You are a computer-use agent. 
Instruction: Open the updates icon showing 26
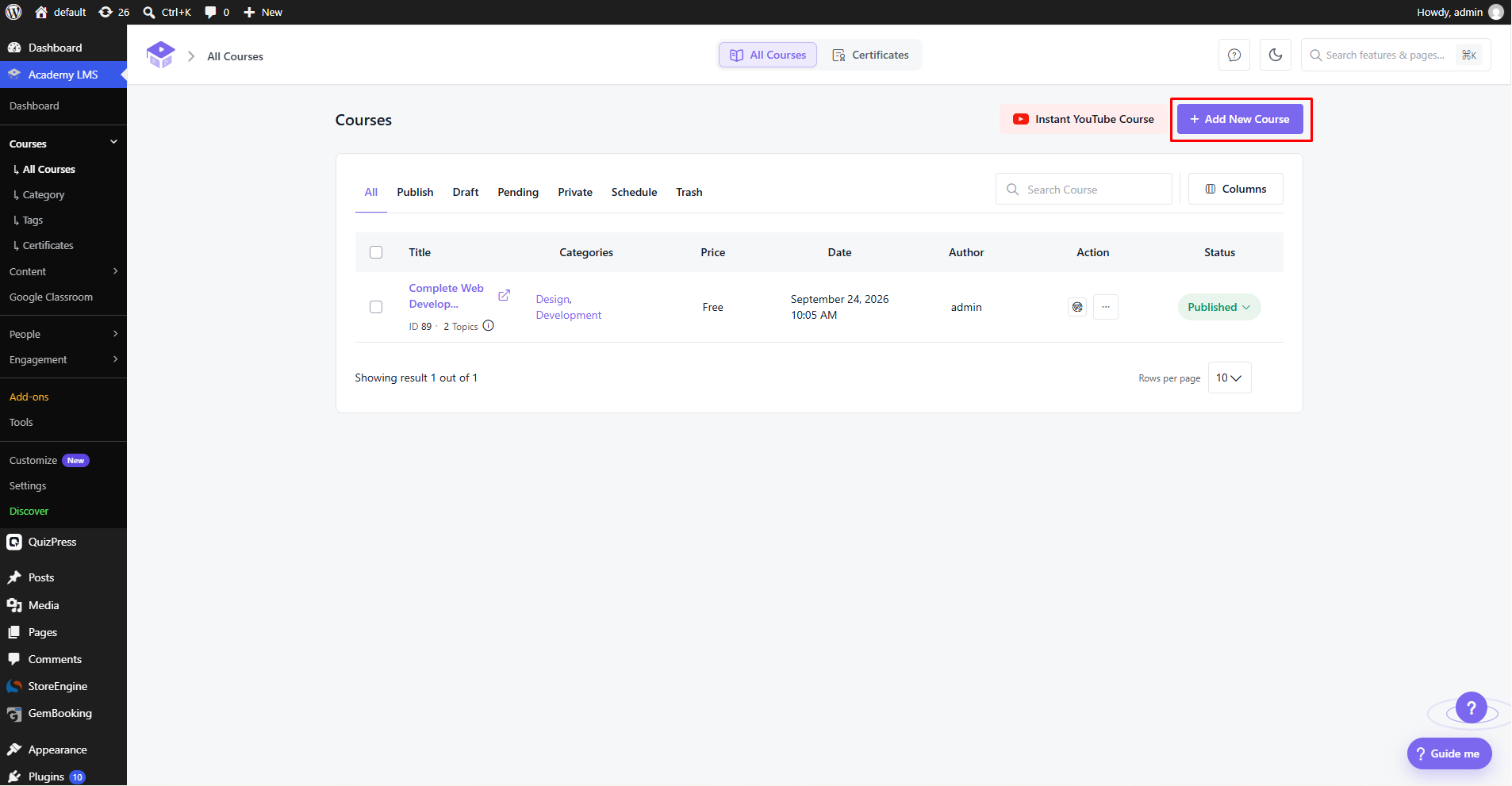(x=113, y=12)
